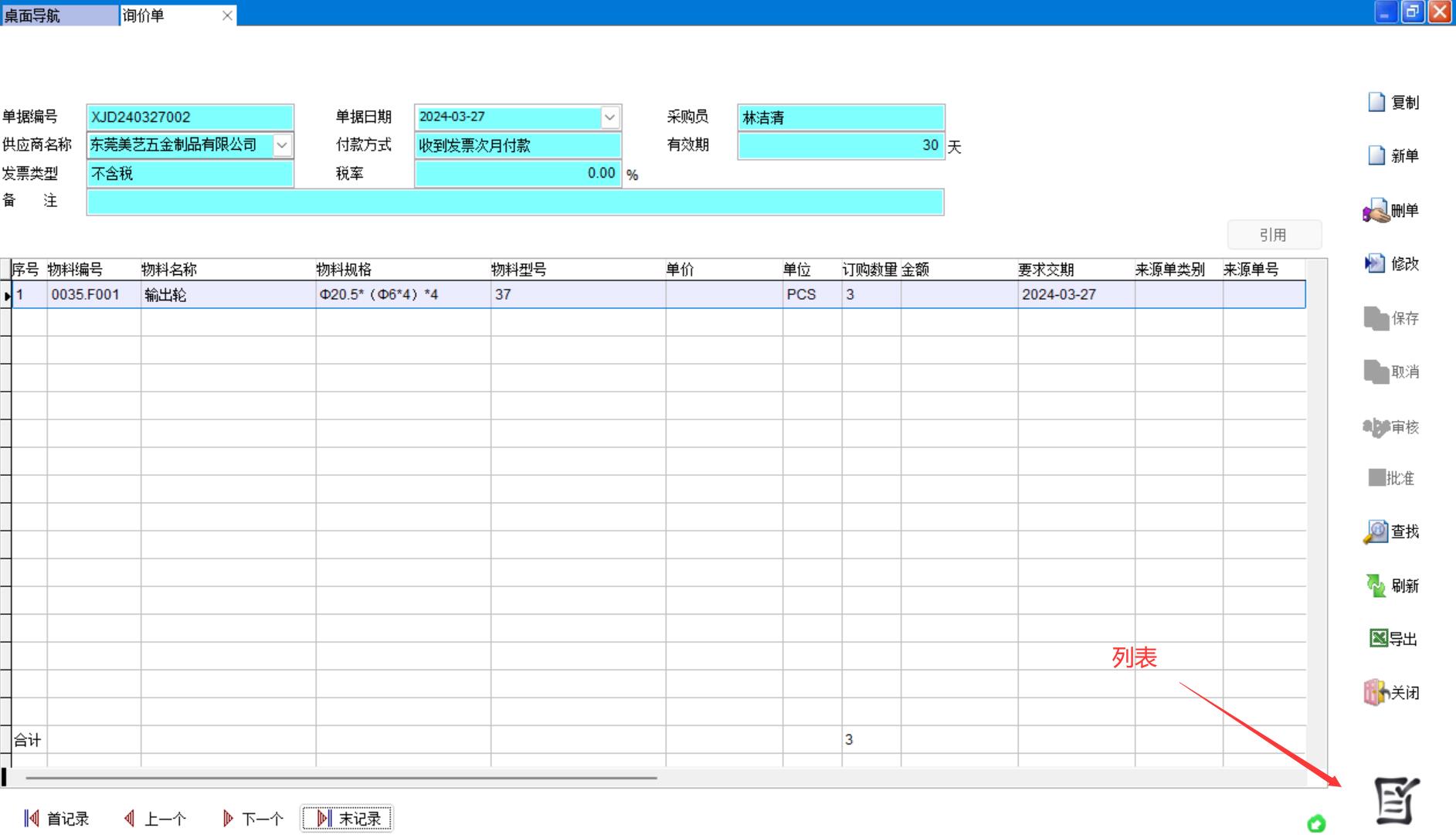Click the 备注 remarks input field

514,202
